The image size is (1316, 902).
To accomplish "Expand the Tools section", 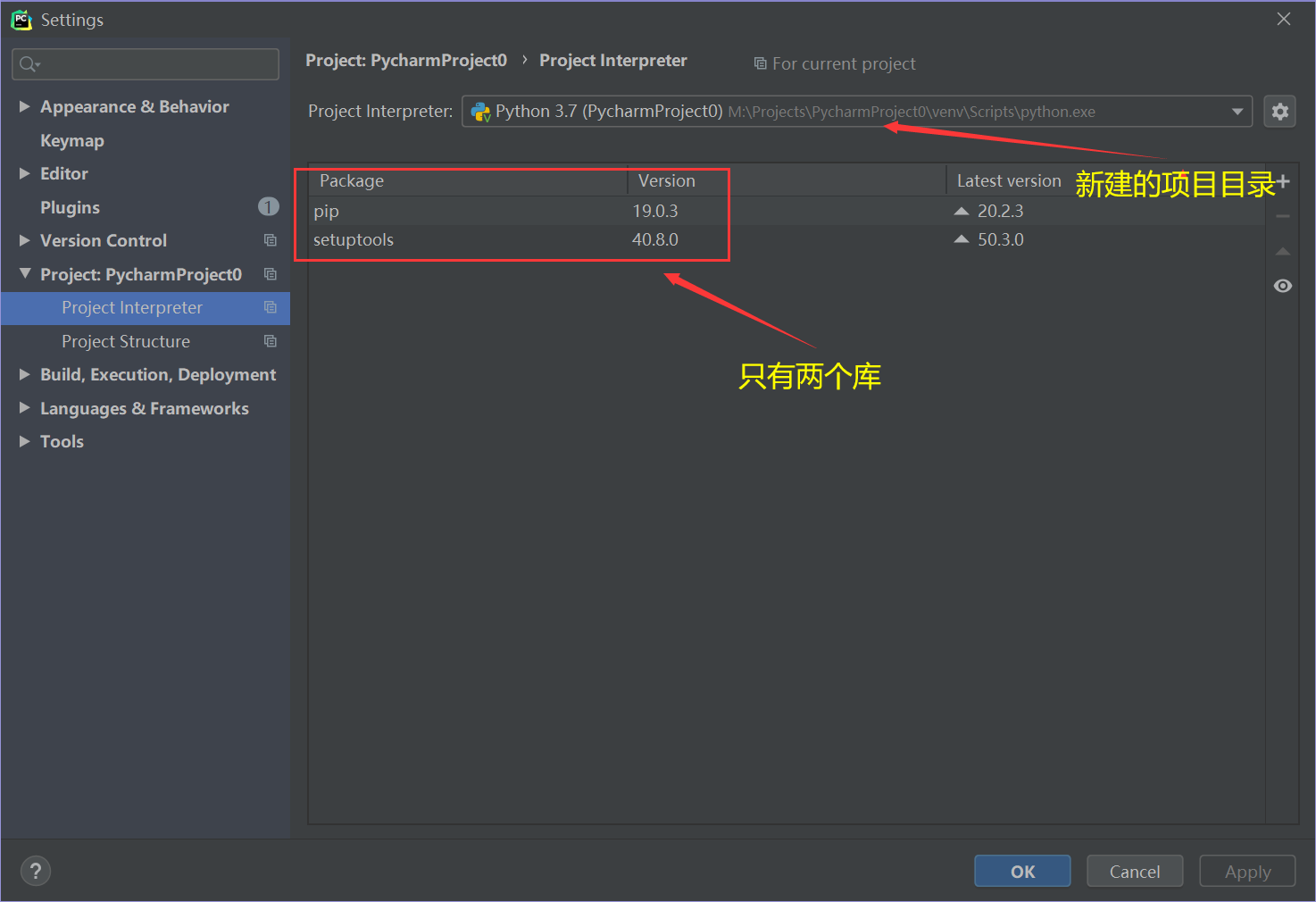I will [25, 441].
